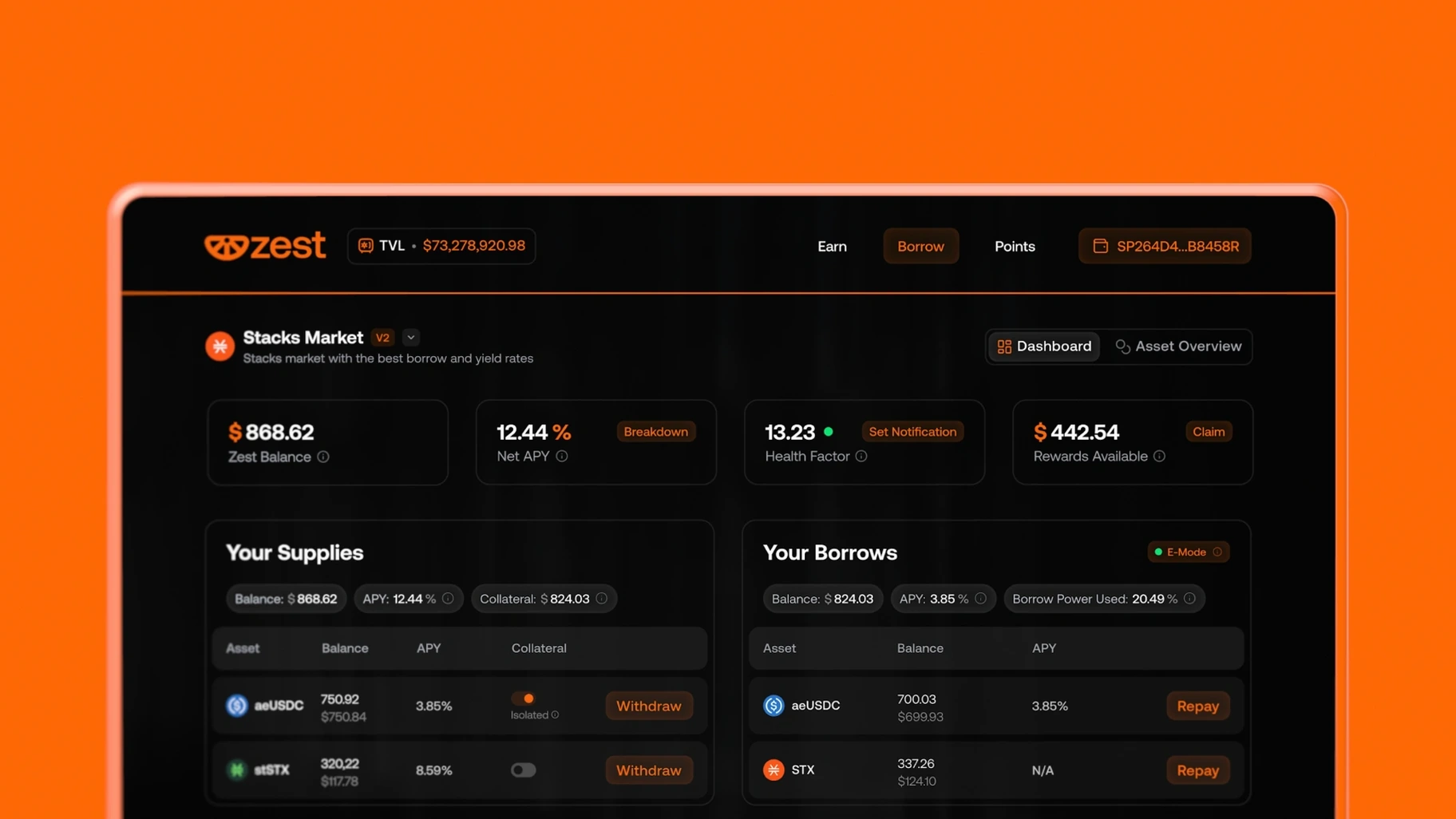
Task: Click the 320.22 stSTX supply balance
Action: (x=339, y=764)
